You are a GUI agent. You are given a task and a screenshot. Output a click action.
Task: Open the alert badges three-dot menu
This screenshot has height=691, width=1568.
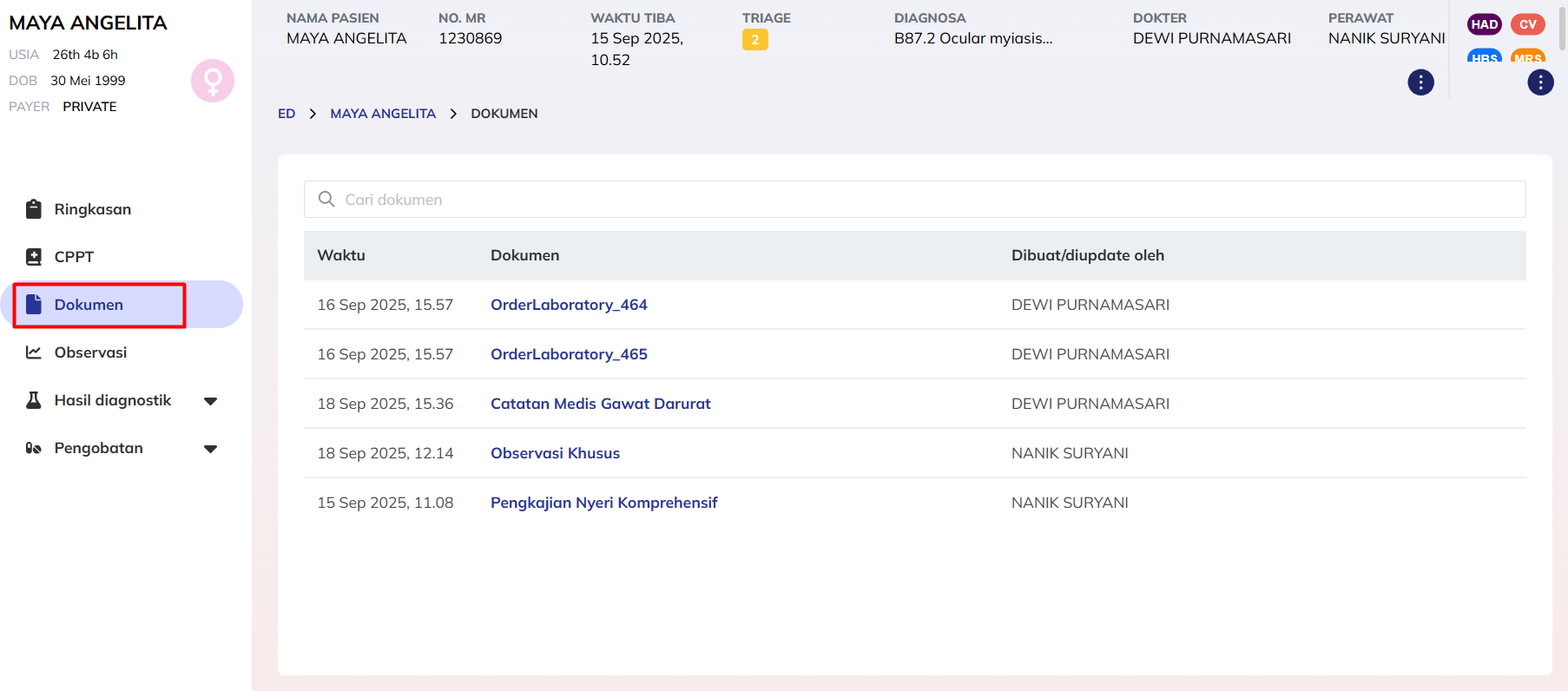coord(1540,82)
